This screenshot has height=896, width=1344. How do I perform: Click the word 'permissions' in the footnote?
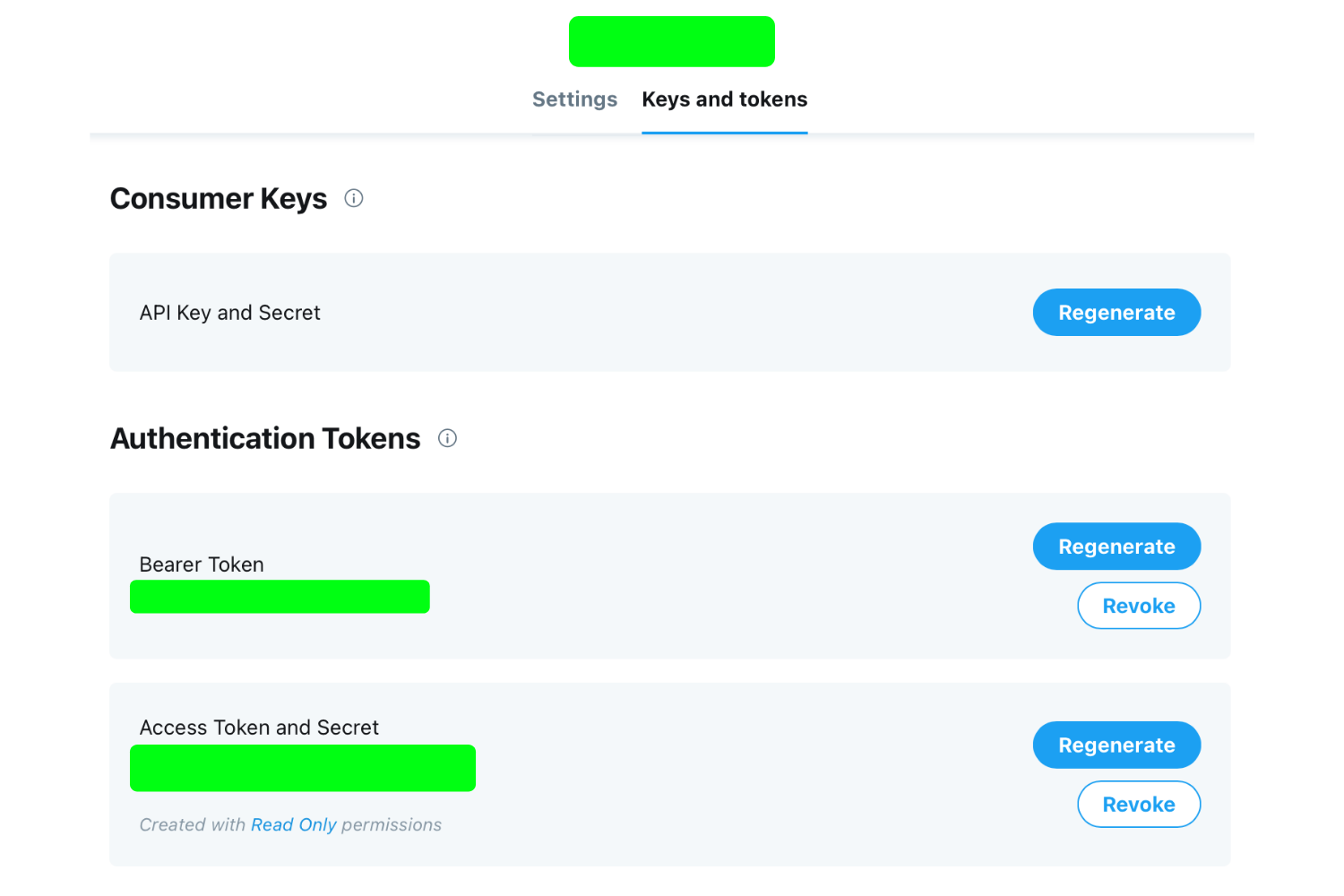point(392,825)
